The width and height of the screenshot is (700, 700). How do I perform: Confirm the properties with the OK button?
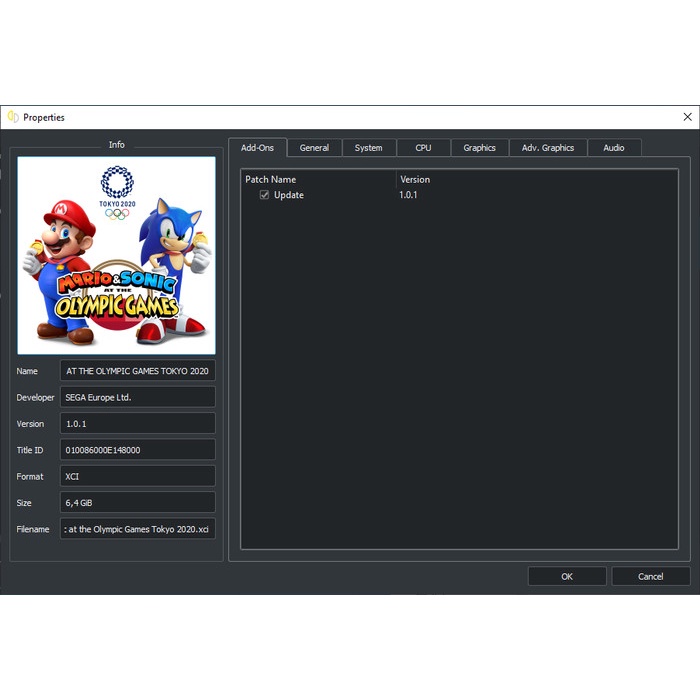coord(567,576)
